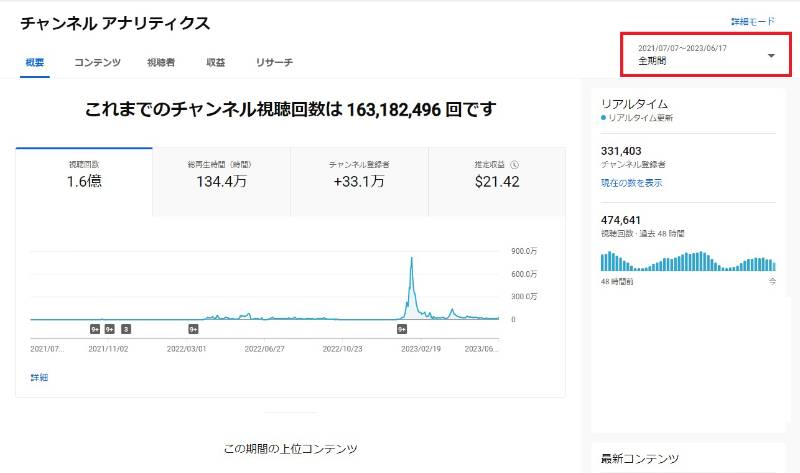Open the リサーチ research tab
Image resolution: width=800 pixels, height=473 pixels.
[x=274, y=62]
